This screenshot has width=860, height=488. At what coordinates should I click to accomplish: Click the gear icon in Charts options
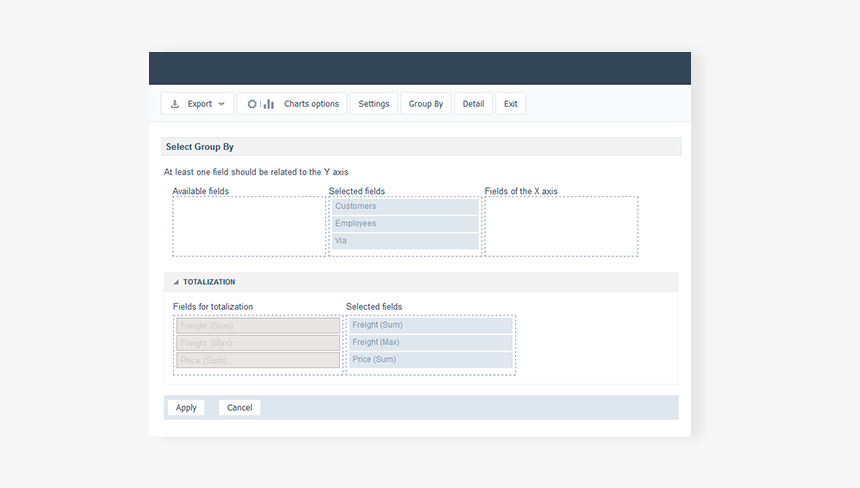252,104
